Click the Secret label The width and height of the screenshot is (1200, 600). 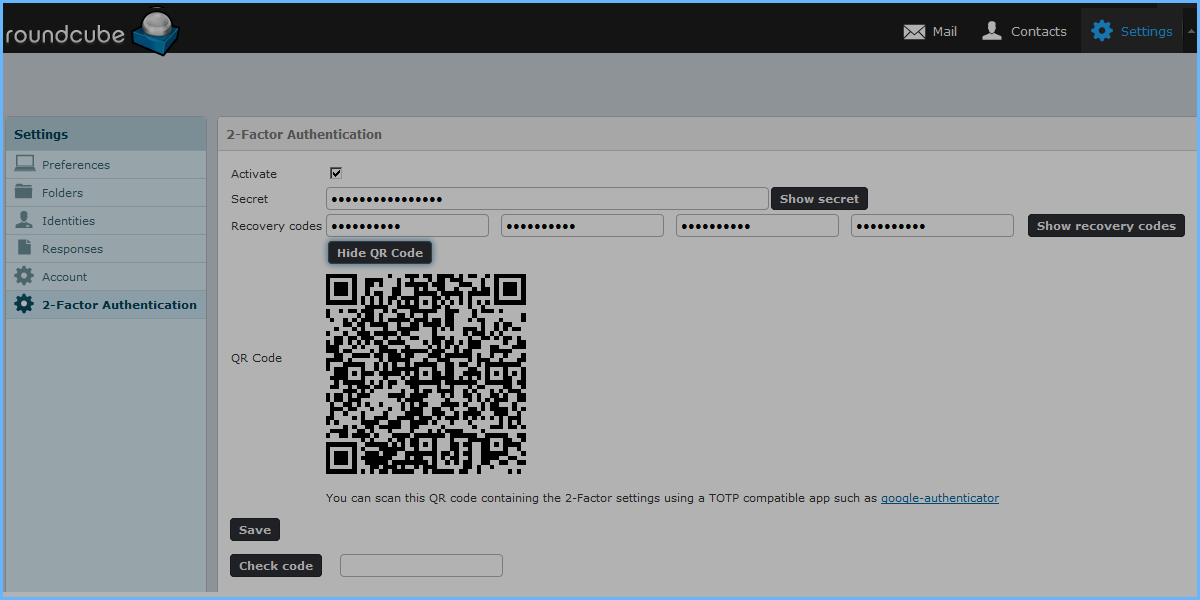pos(250,199)
